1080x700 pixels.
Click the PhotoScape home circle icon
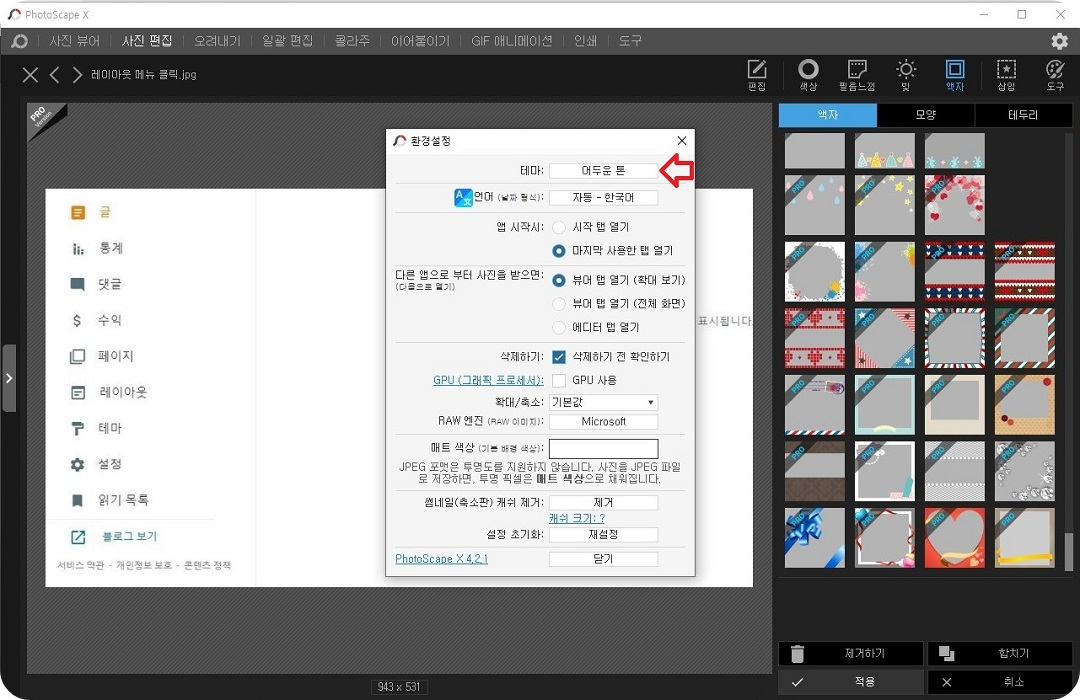pos(20,41)
